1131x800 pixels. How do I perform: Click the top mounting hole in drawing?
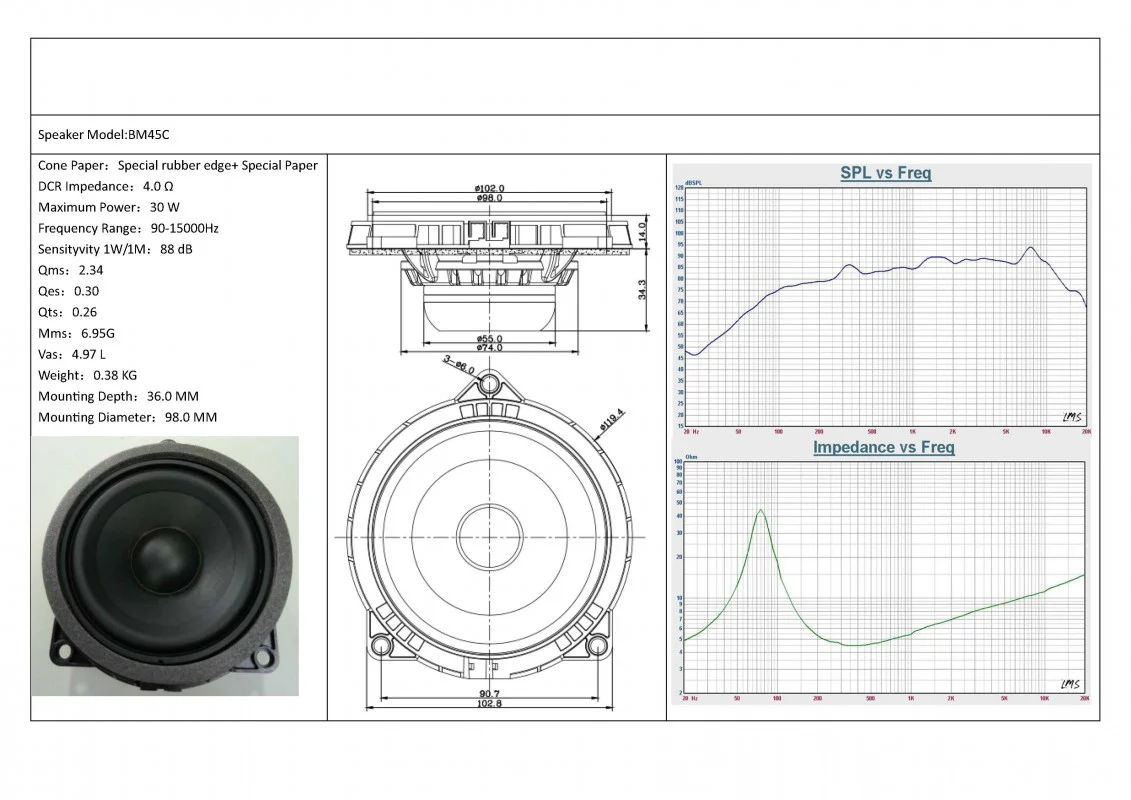click(489, 384)
